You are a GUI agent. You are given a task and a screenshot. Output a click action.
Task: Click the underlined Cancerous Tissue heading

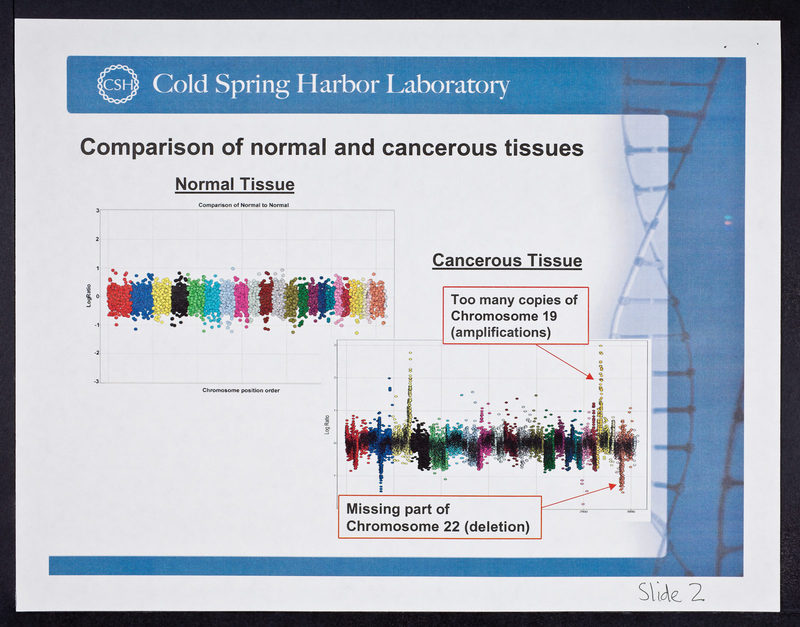click(507, 261)
